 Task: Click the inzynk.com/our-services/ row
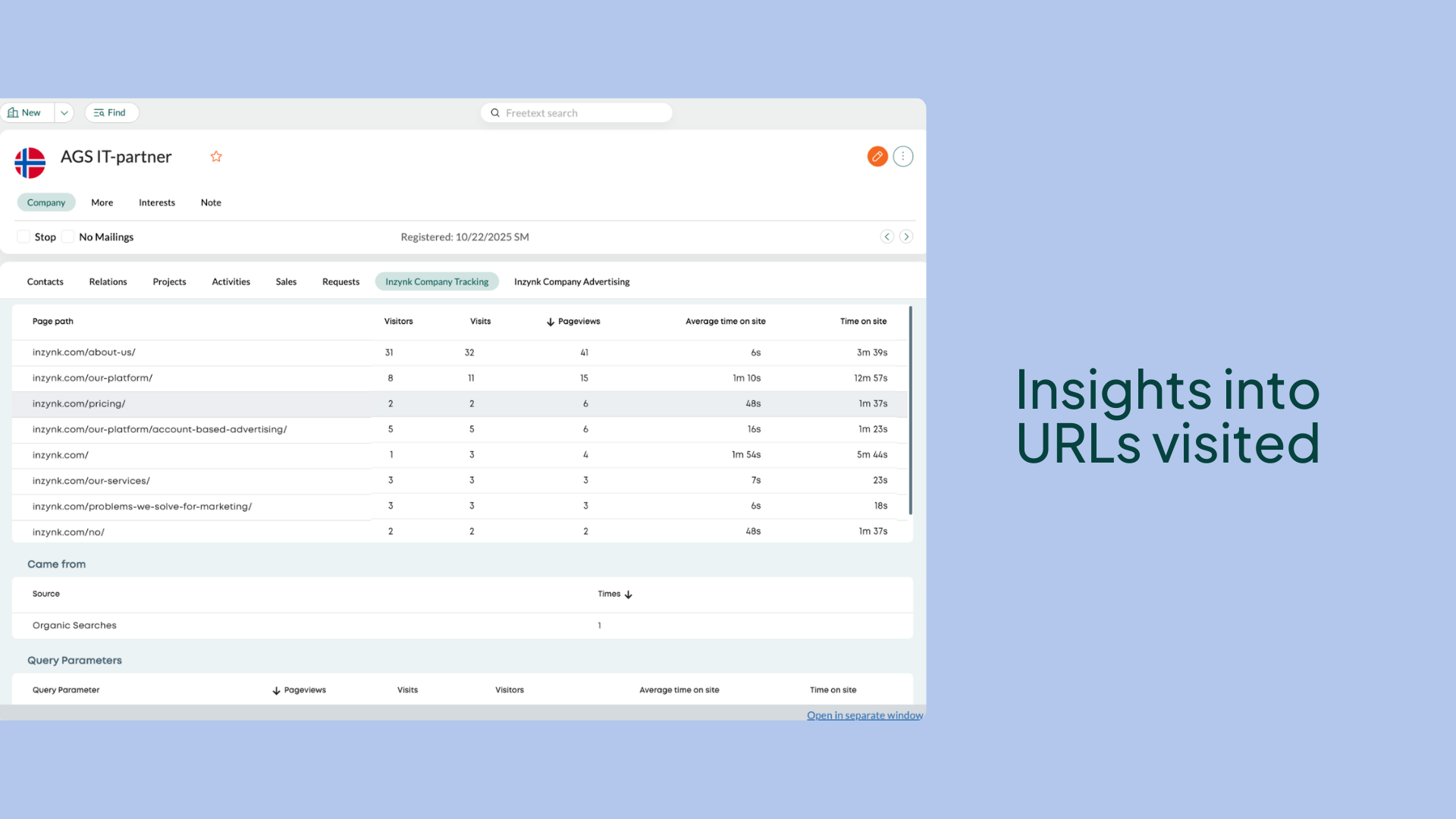coord(460,481)
